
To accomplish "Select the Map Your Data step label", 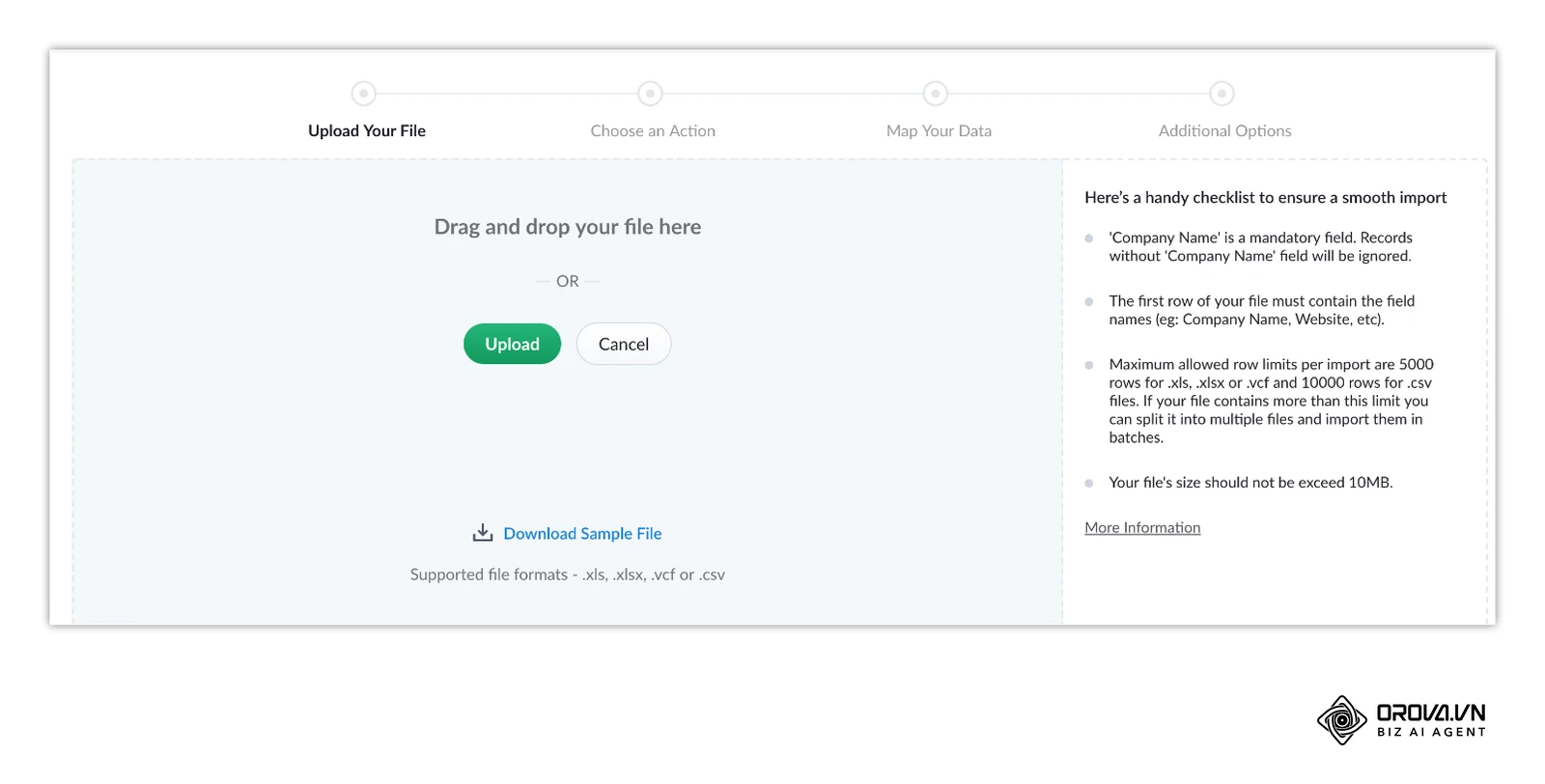I will tap(939, 130).
